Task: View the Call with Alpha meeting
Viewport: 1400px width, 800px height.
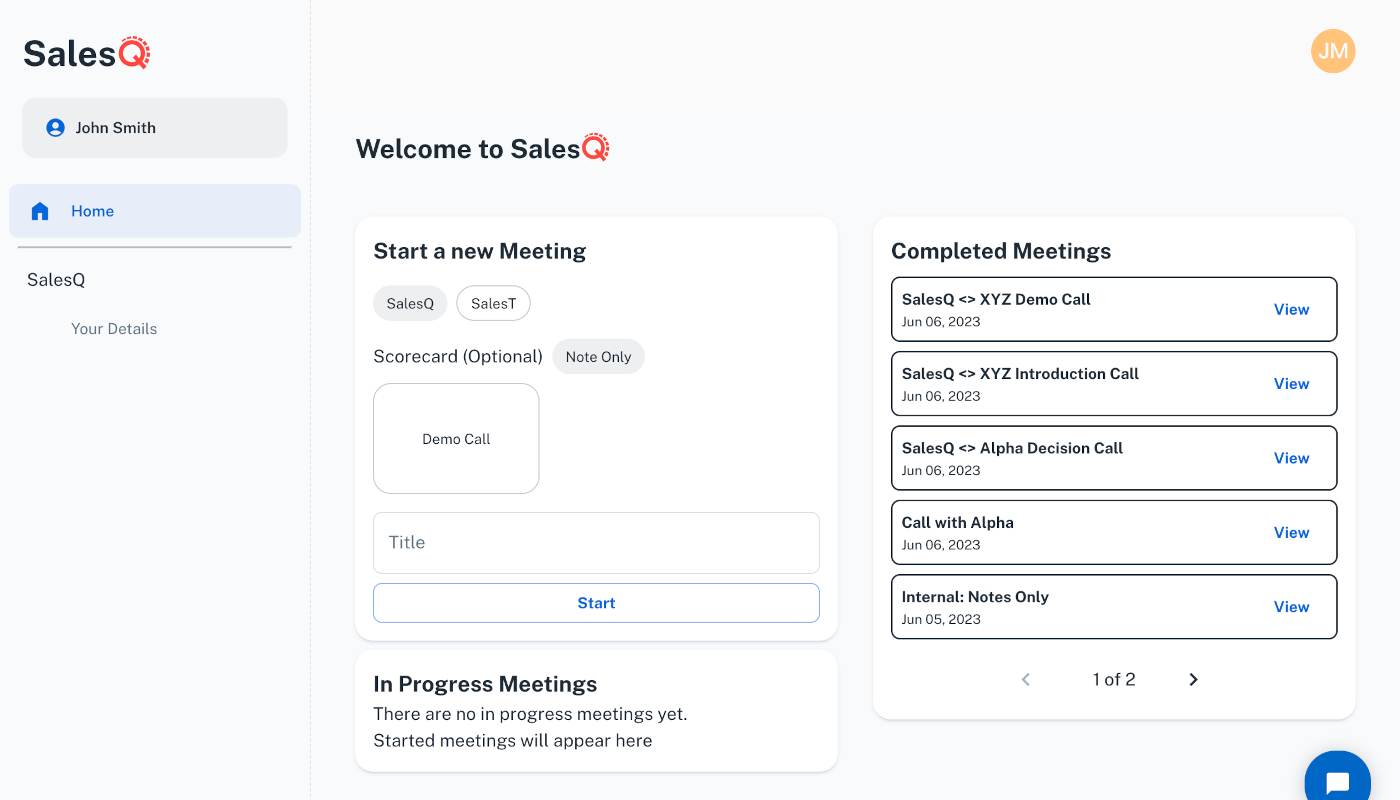Action: [1291, 533]
